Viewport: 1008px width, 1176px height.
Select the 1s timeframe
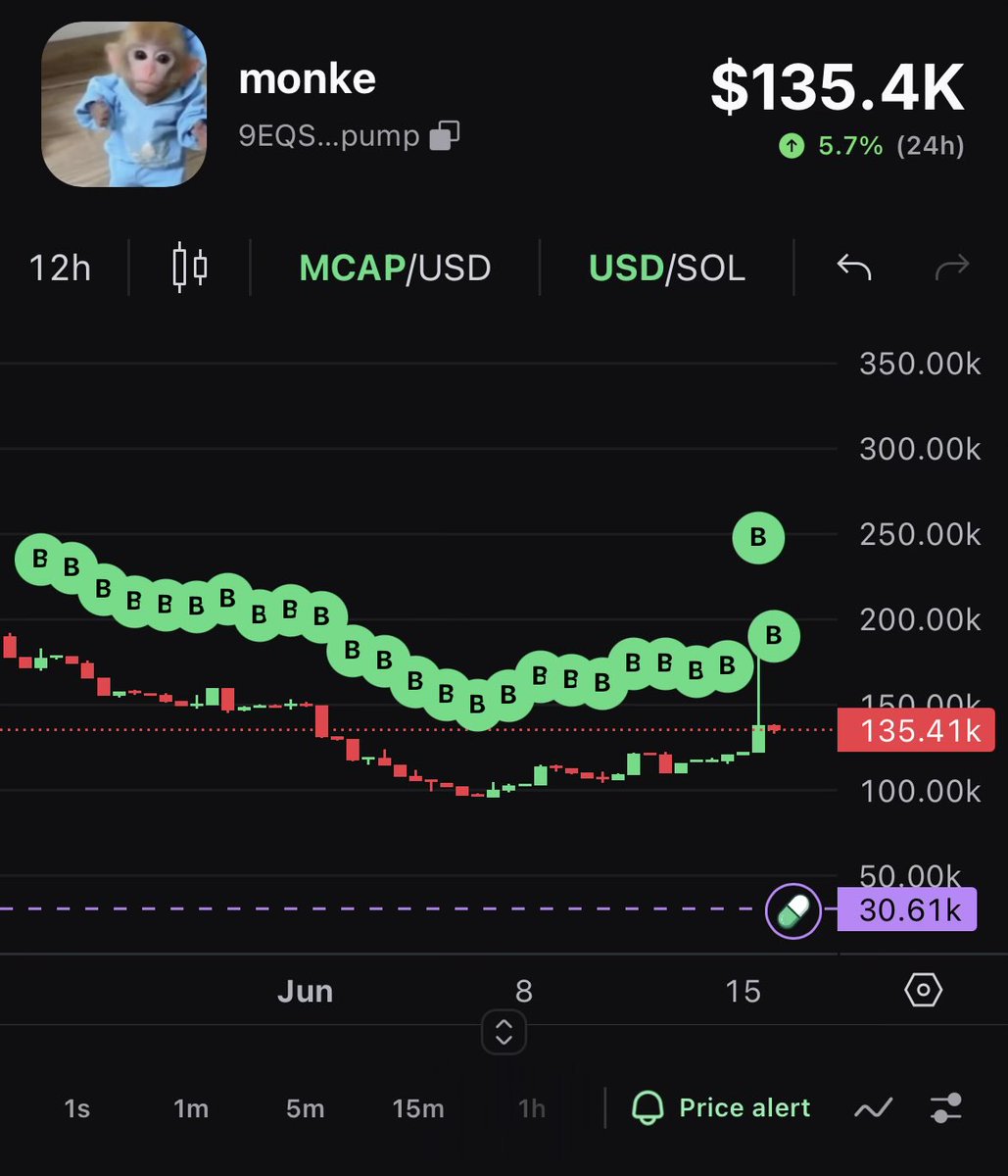click(76, 1108)
